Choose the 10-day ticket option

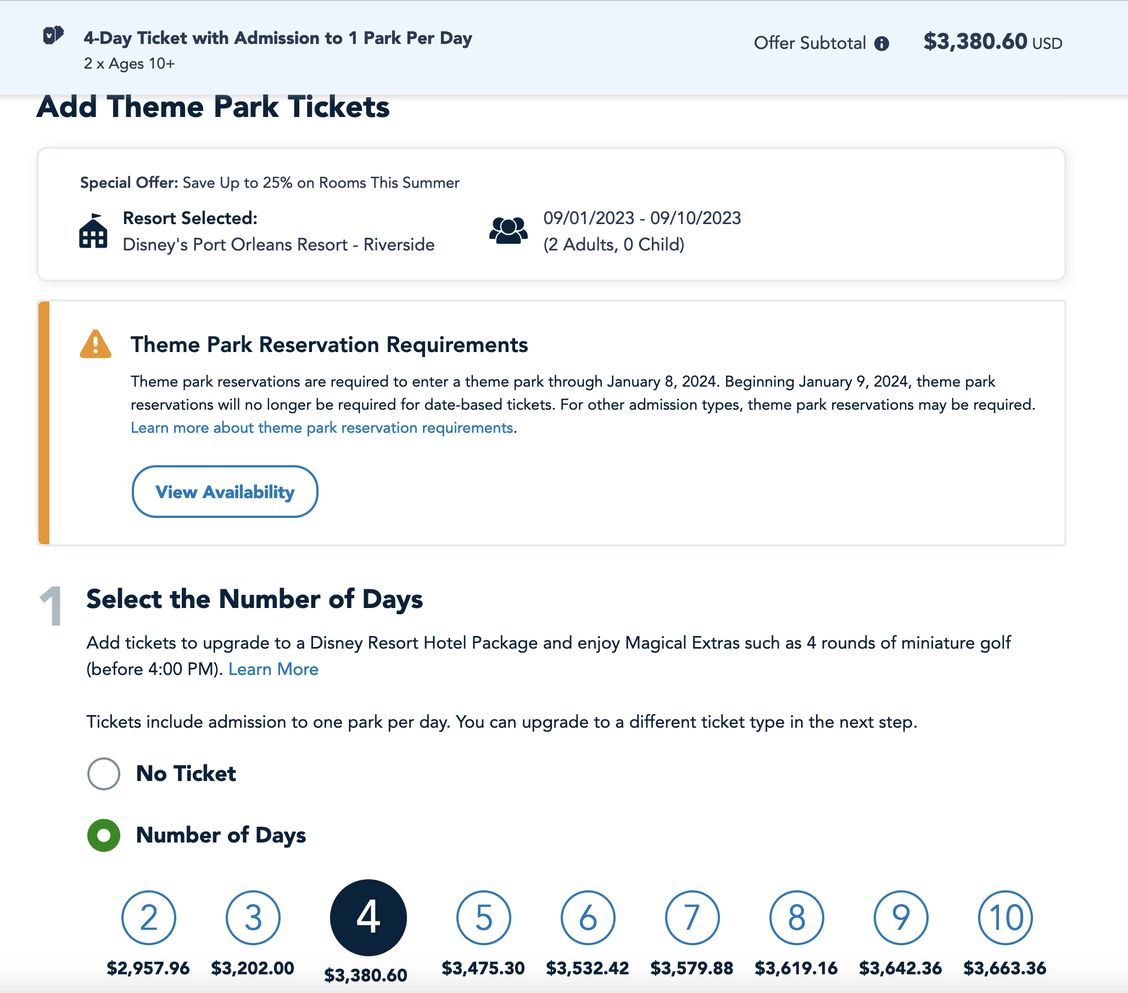point(1005,917)
